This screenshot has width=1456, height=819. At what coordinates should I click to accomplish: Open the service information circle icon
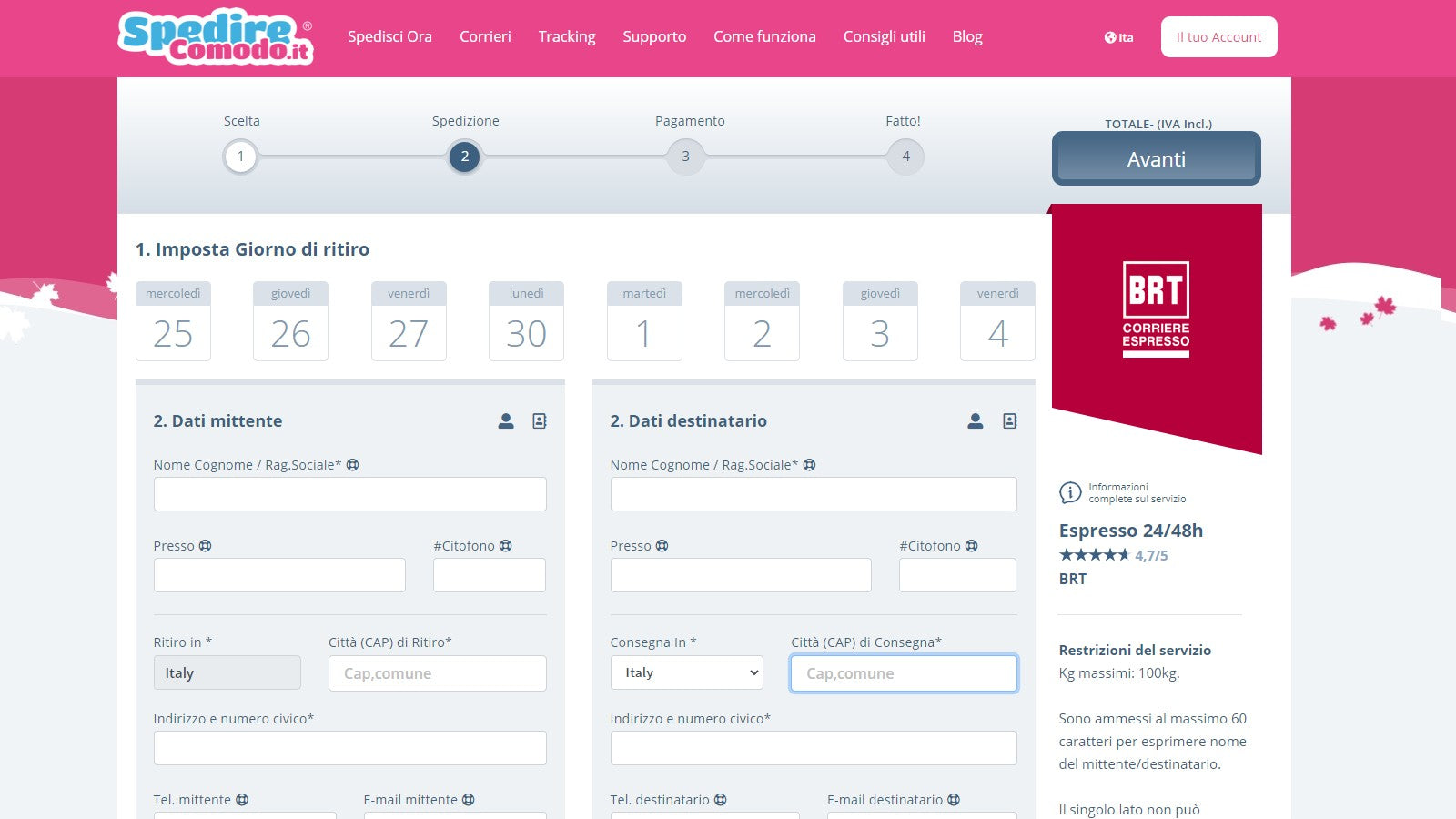[x=1070, y=492]
